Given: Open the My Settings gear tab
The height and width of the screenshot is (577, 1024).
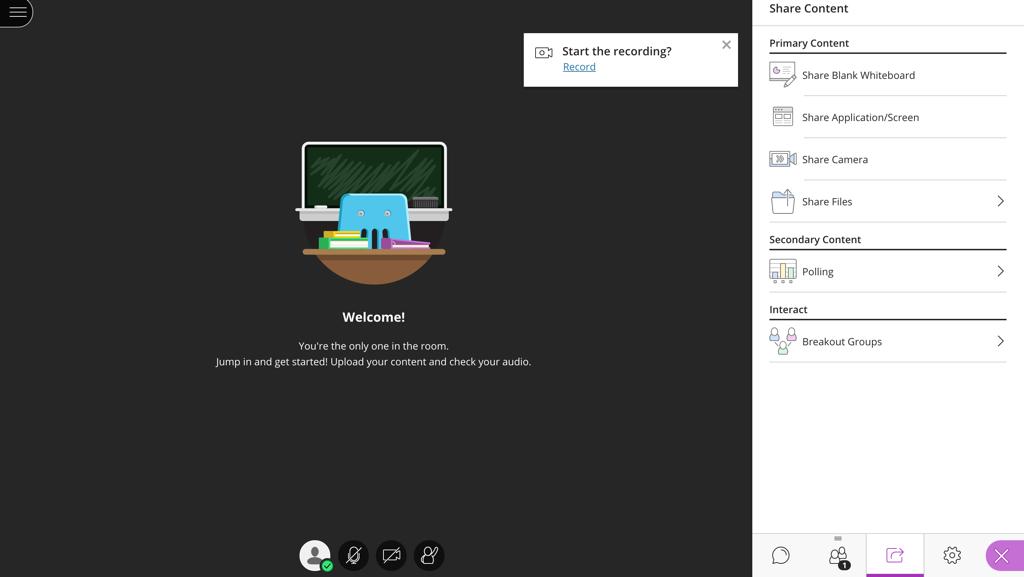Looking at the screenshot, I should click(952, 555).
